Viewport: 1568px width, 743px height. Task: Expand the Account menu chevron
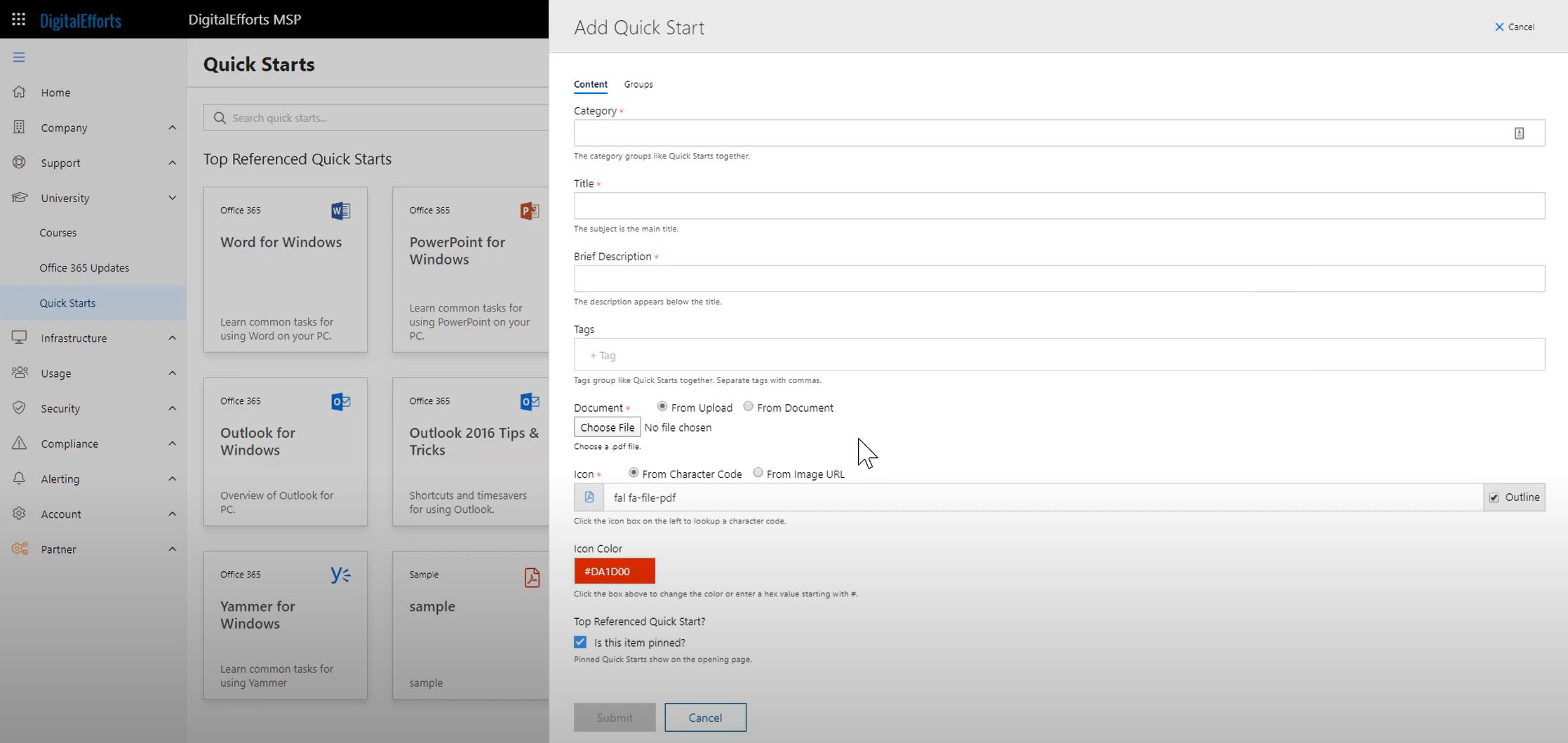(172, 514)
